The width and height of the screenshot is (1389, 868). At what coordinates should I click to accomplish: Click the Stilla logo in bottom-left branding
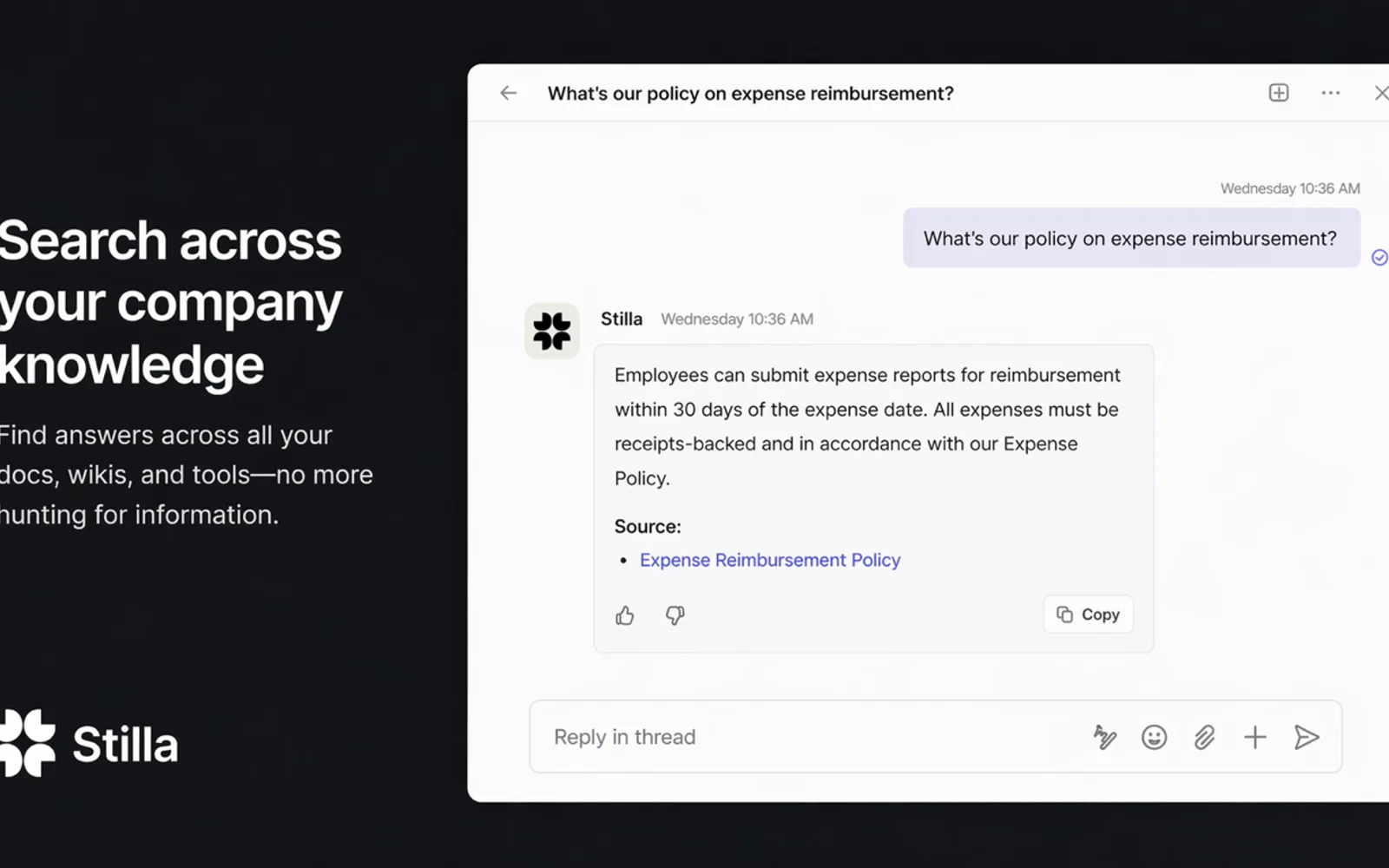click(x=89, y=743)
